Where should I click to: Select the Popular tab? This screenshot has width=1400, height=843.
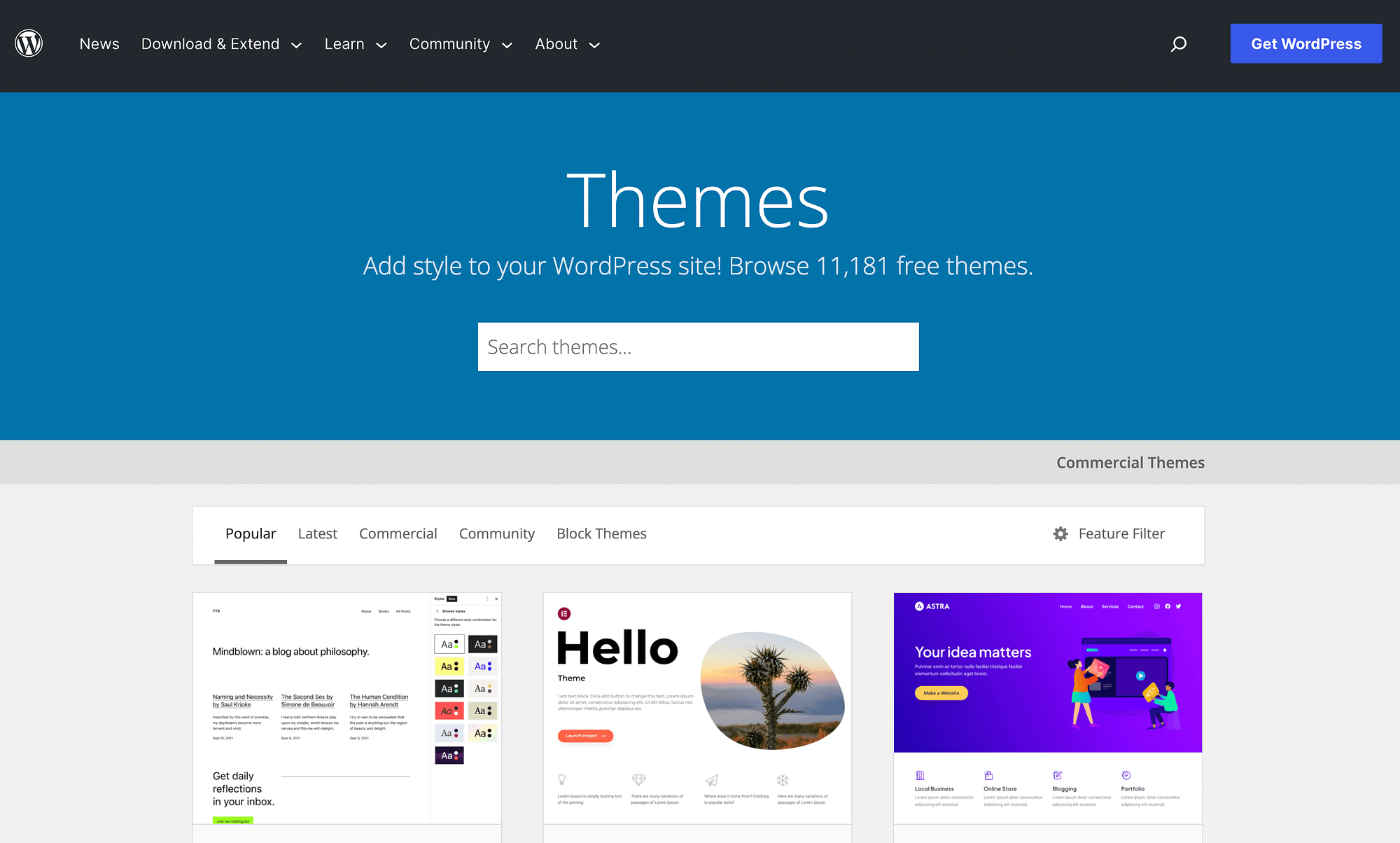pos(250,533)
